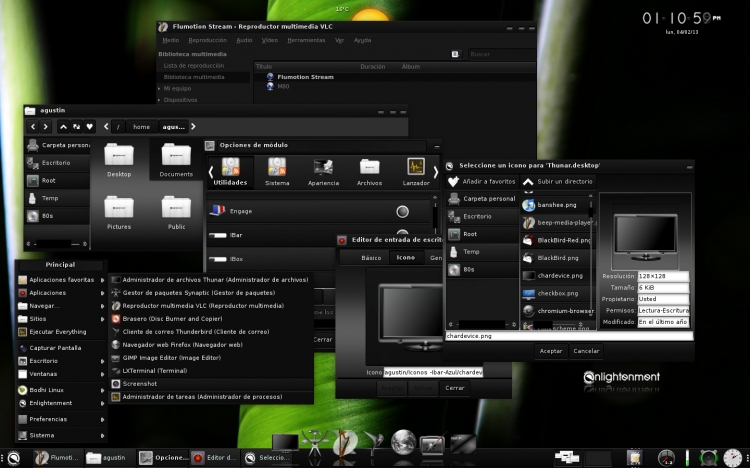The height and width of the screenshot is (468, 750).
Task: Launch the globe web browser dock icon
Action: point(403,441)
